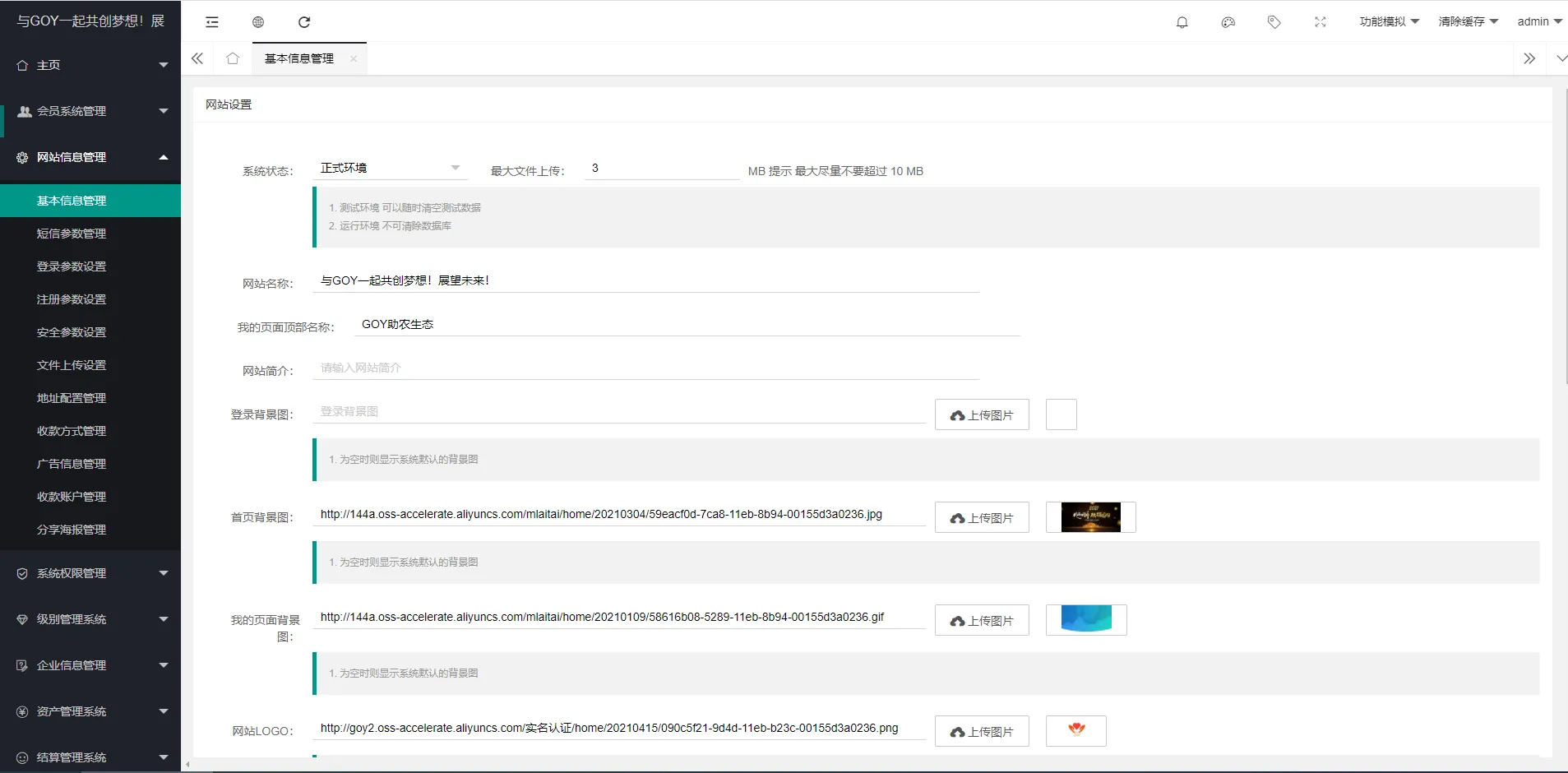
Task: Click the theme palette icon
Action: 1228,22
